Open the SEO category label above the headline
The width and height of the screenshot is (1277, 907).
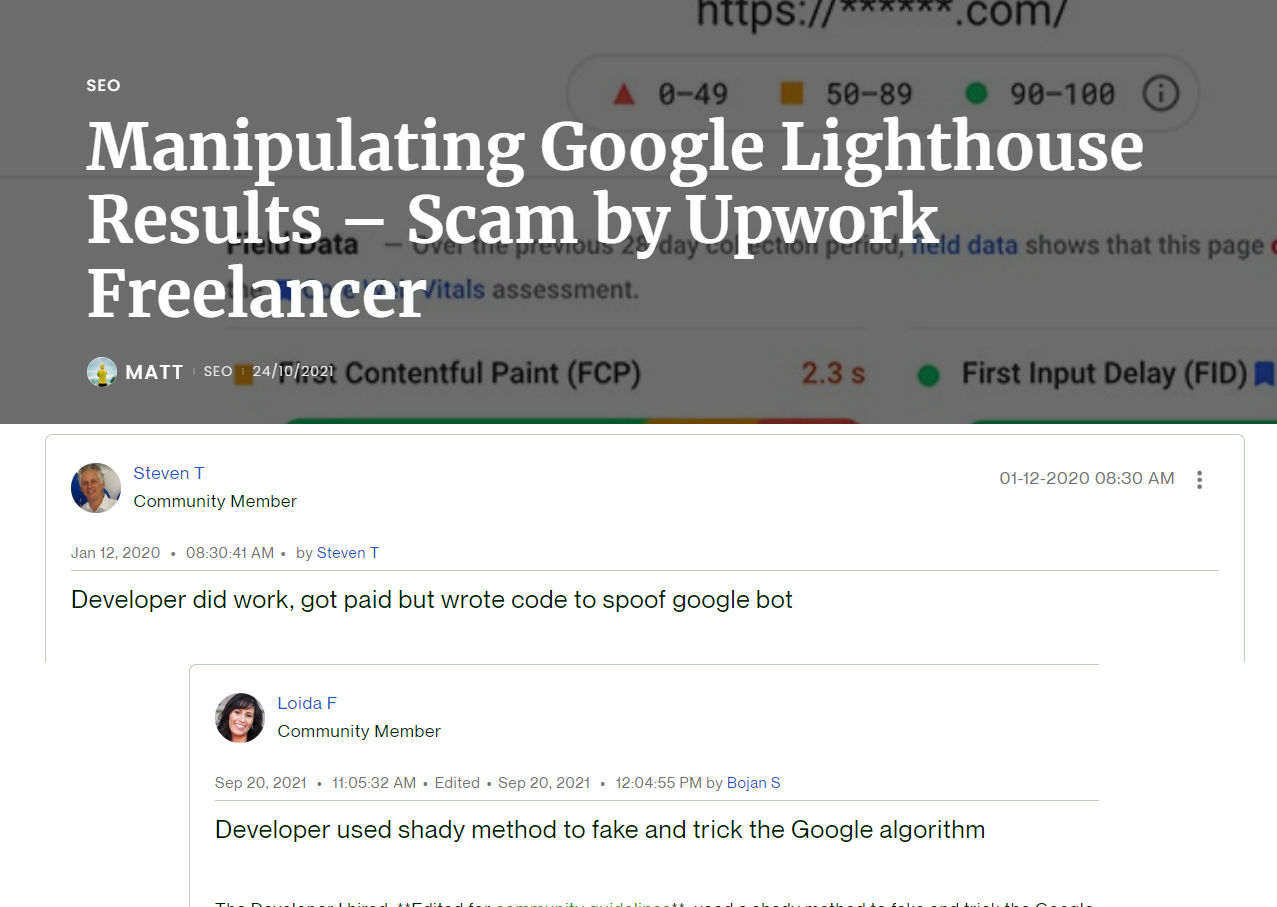pyautogui.click(x=103, y=86)
